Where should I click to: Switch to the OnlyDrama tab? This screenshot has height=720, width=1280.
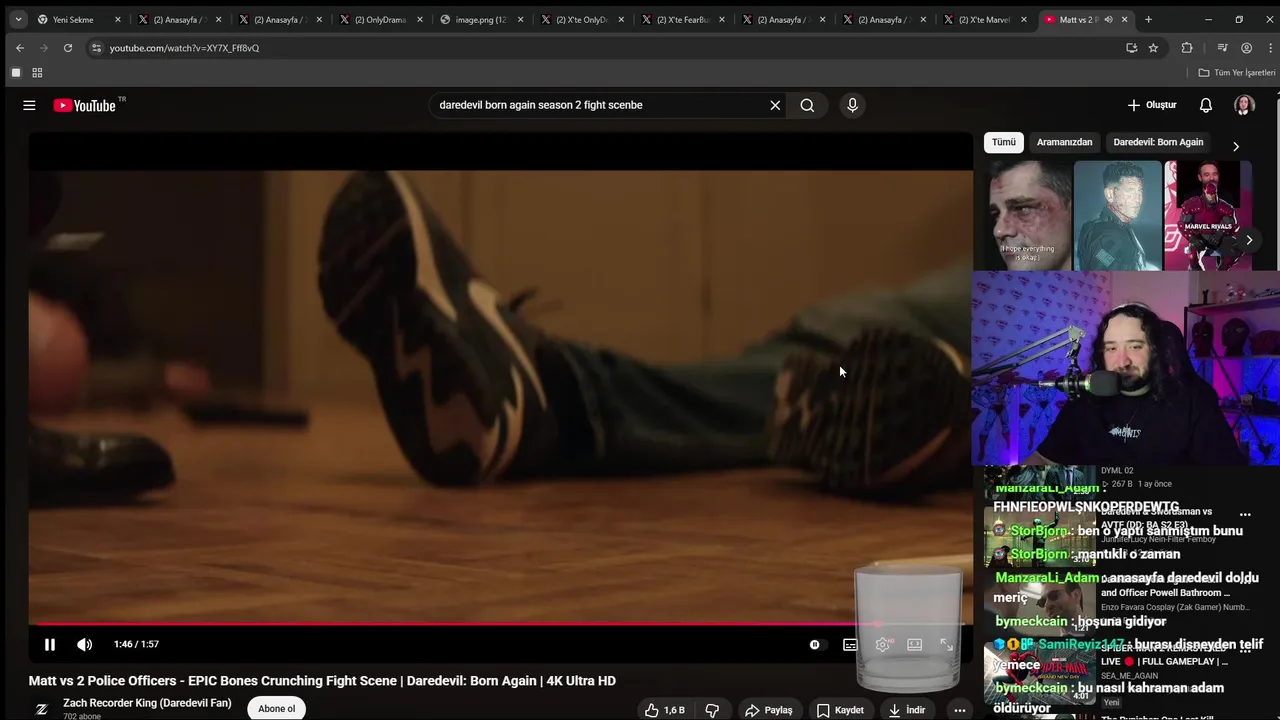(x=381, y=19)
